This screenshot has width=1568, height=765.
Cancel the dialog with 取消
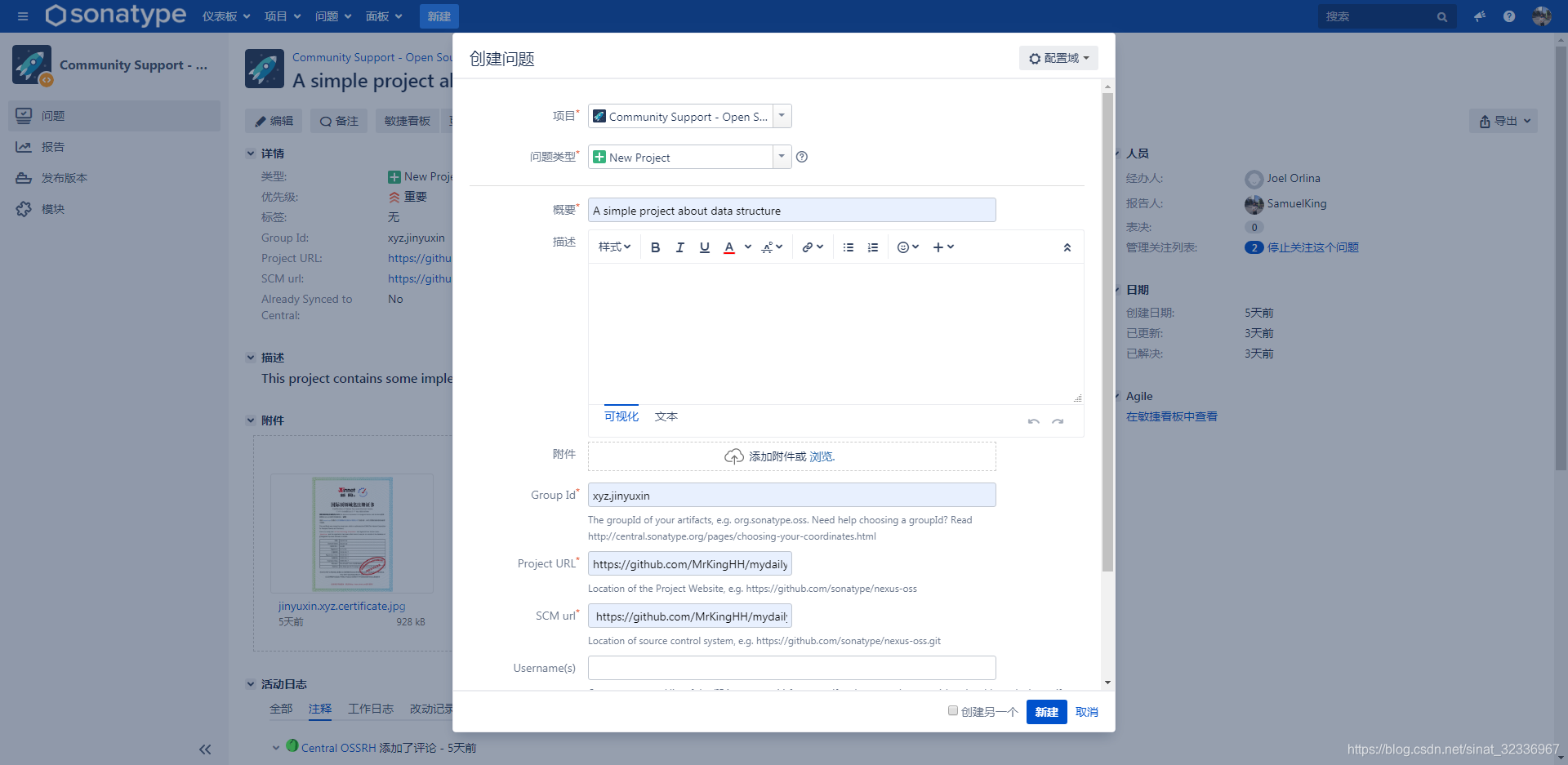pos(1086,712)
